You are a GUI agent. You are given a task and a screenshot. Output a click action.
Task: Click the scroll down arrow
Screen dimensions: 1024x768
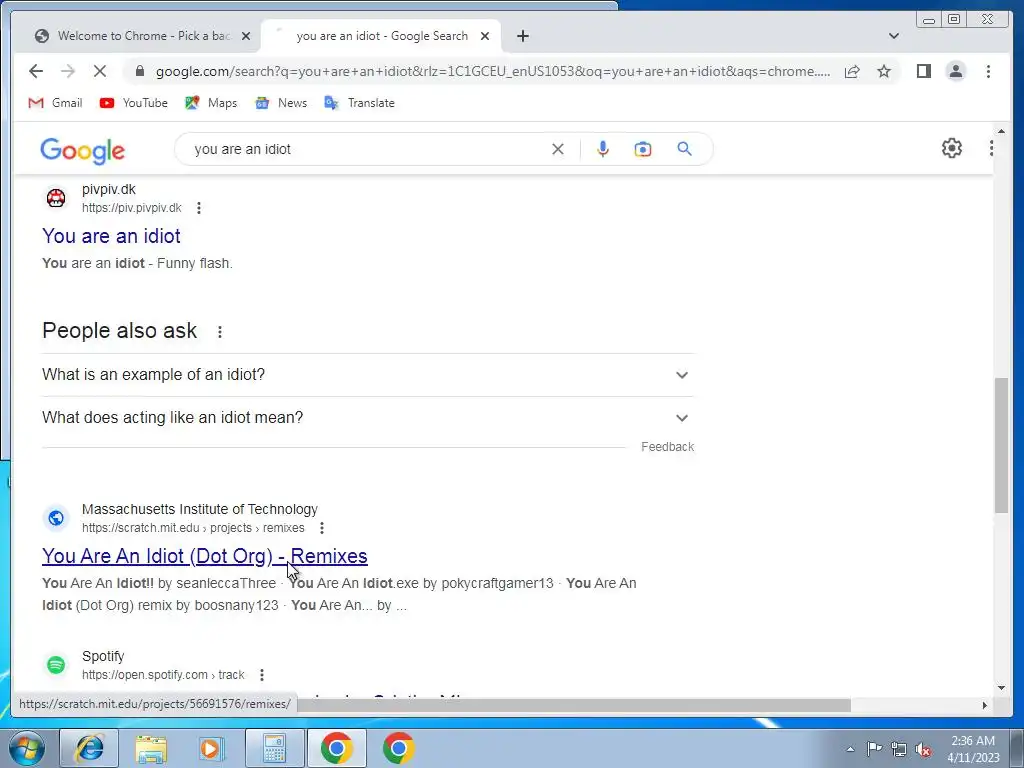point(1001,687)
